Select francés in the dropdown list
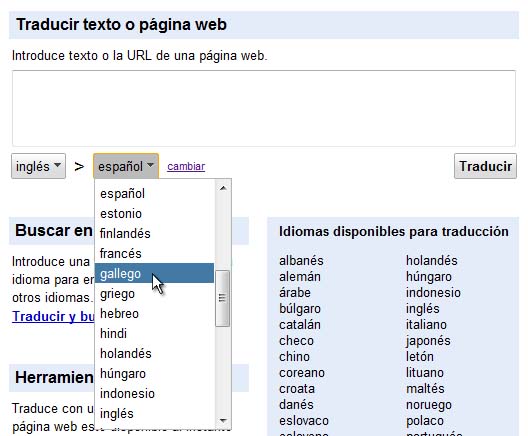This screenshot has width=528, height=436. click(154, 253)
